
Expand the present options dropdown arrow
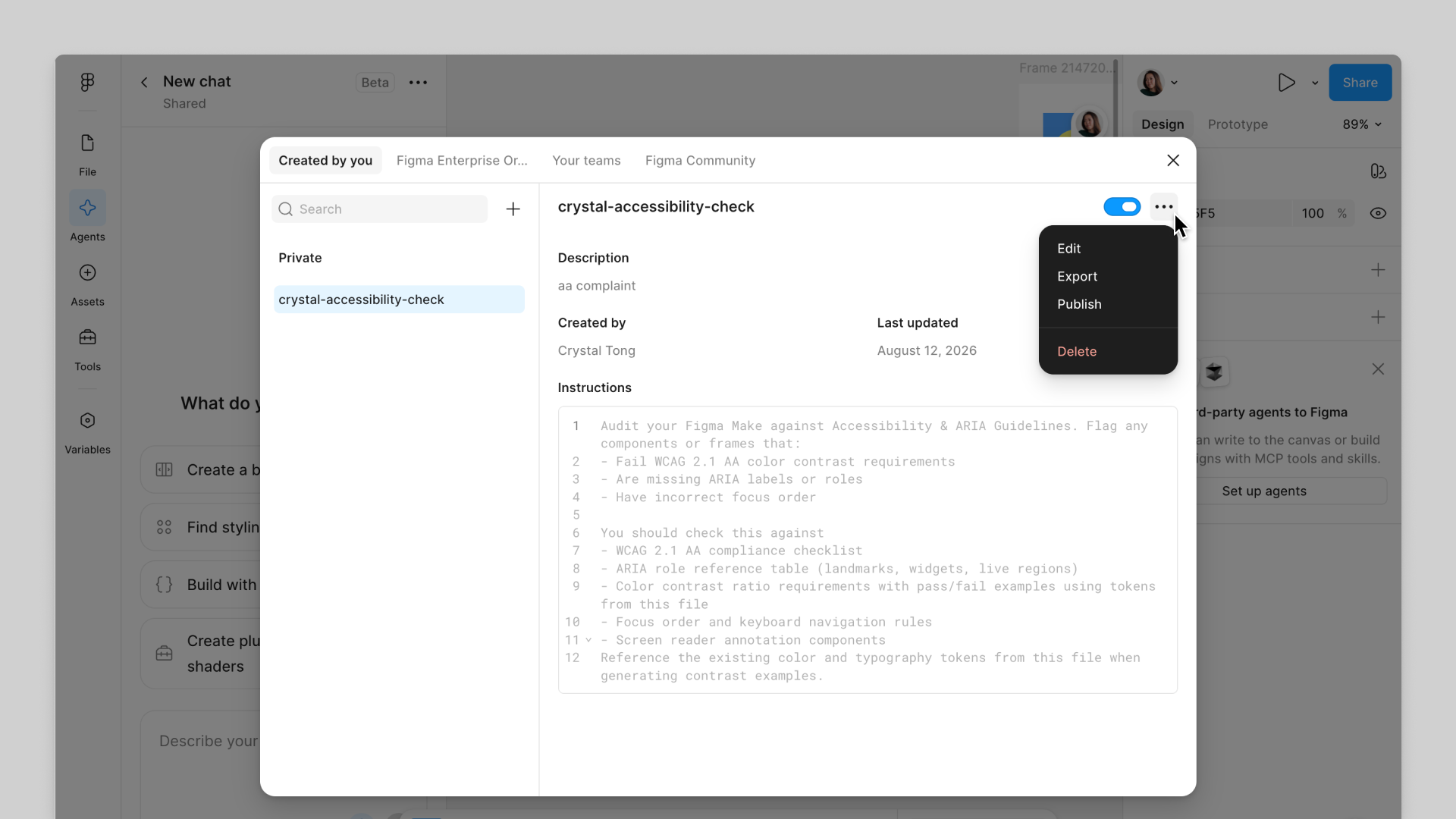pos(1315,83)
